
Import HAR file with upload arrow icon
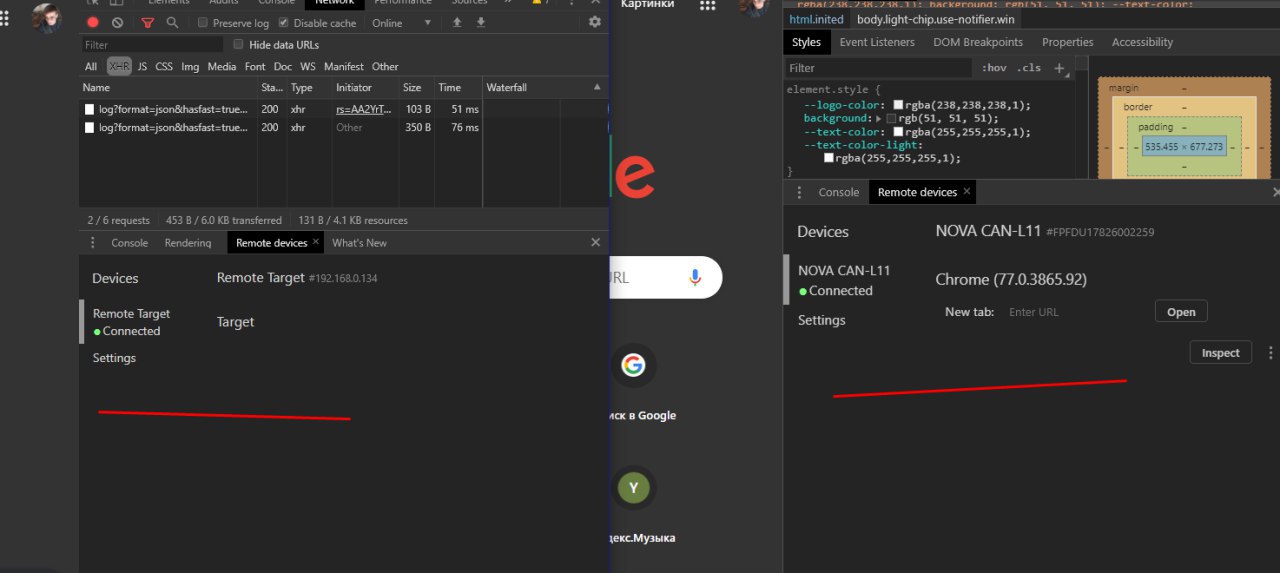click(457, 22)
